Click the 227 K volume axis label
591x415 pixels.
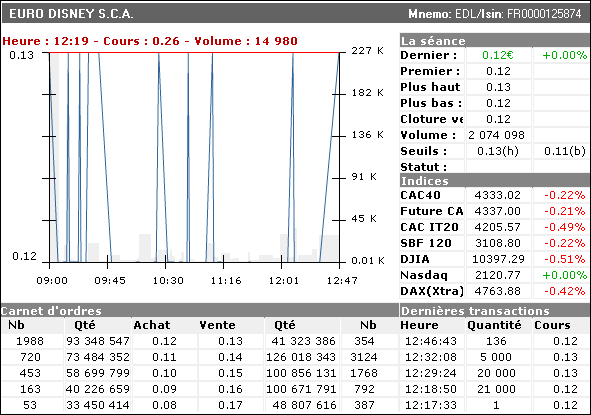pos(367,51)
